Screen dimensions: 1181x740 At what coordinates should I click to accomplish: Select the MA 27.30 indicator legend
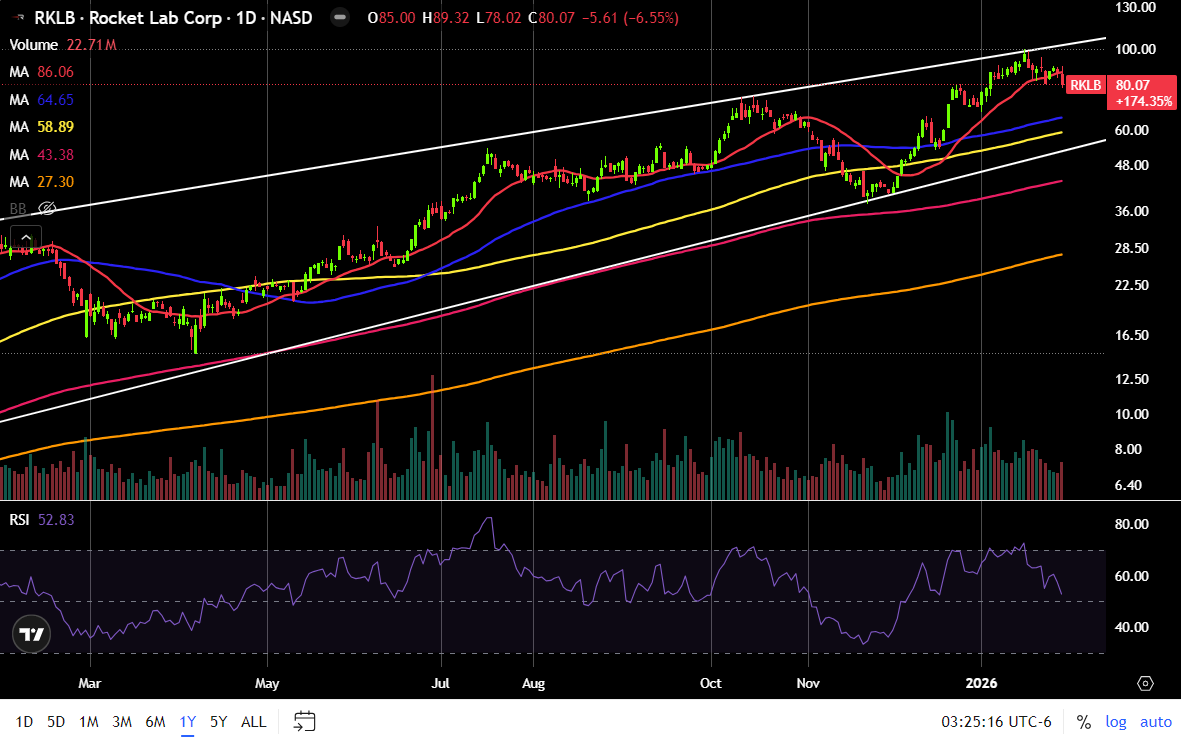pyautogui.click(x=41, y=182)
